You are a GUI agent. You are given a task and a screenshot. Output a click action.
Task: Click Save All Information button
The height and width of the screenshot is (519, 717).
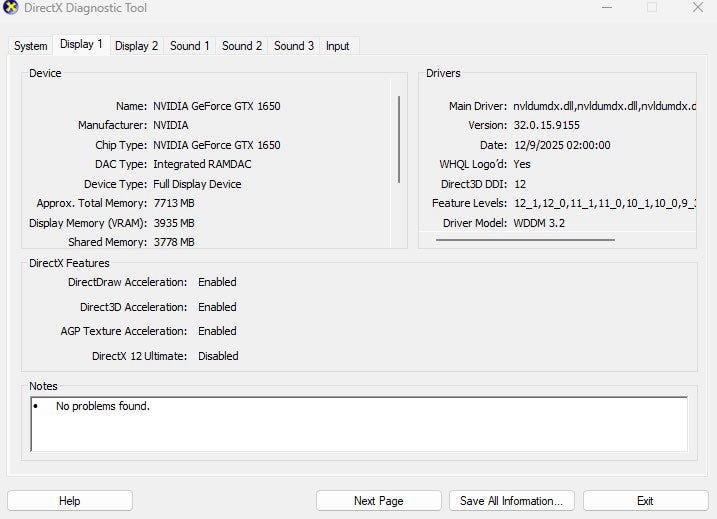pos(512,501)
